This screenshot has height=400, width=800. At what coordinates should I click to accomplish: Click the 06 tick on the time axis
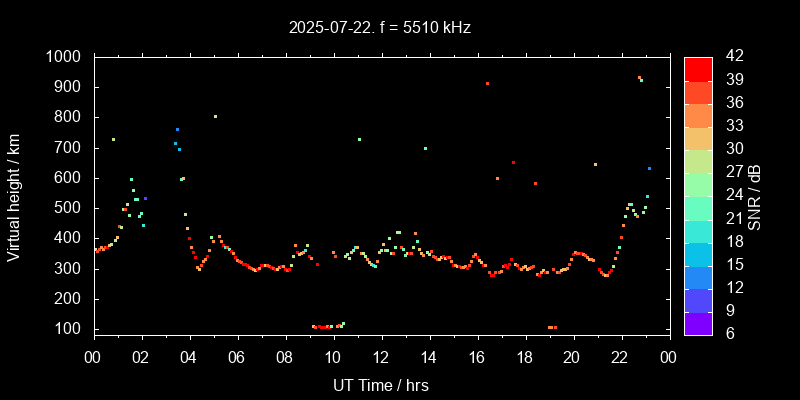237,358
